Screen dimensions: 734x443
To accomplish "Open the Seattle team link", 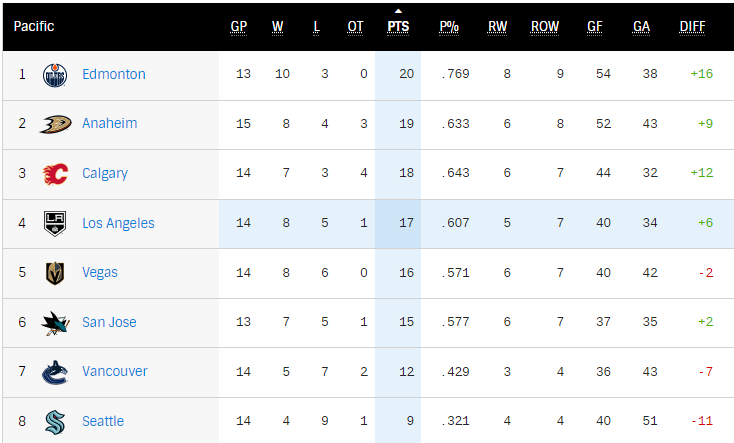I will click(x=103, y=421).
